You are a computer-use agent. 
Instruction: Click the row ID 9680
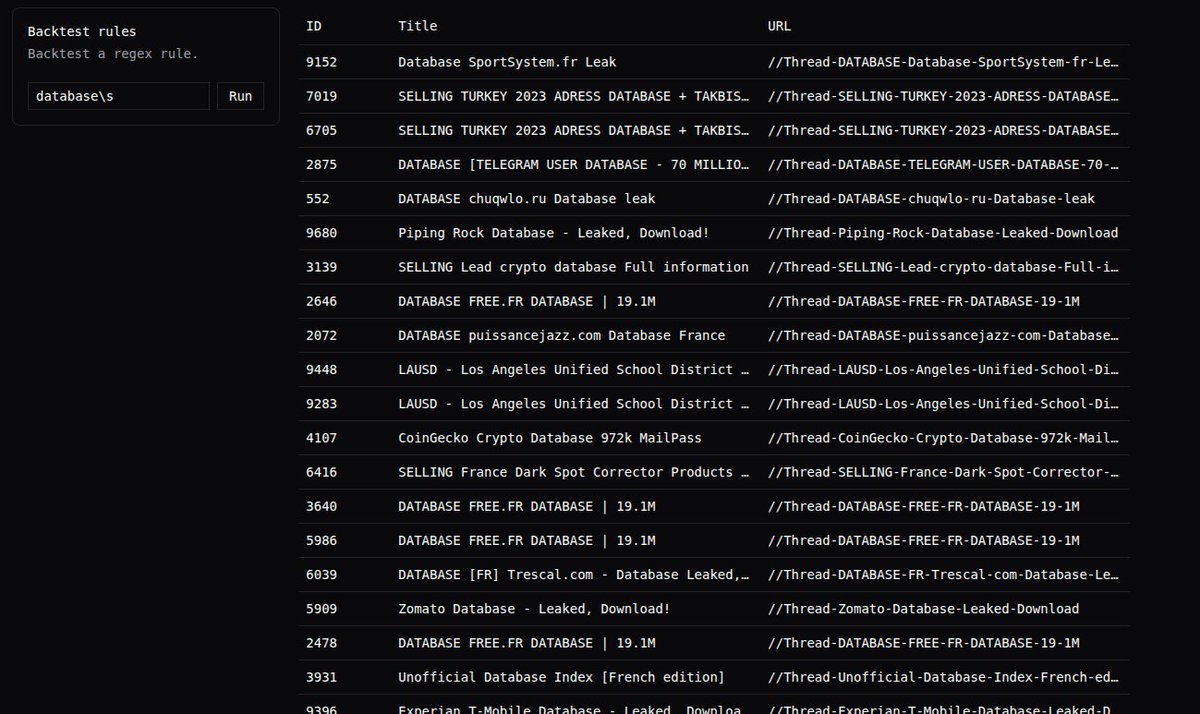click(x=321, y=233)
